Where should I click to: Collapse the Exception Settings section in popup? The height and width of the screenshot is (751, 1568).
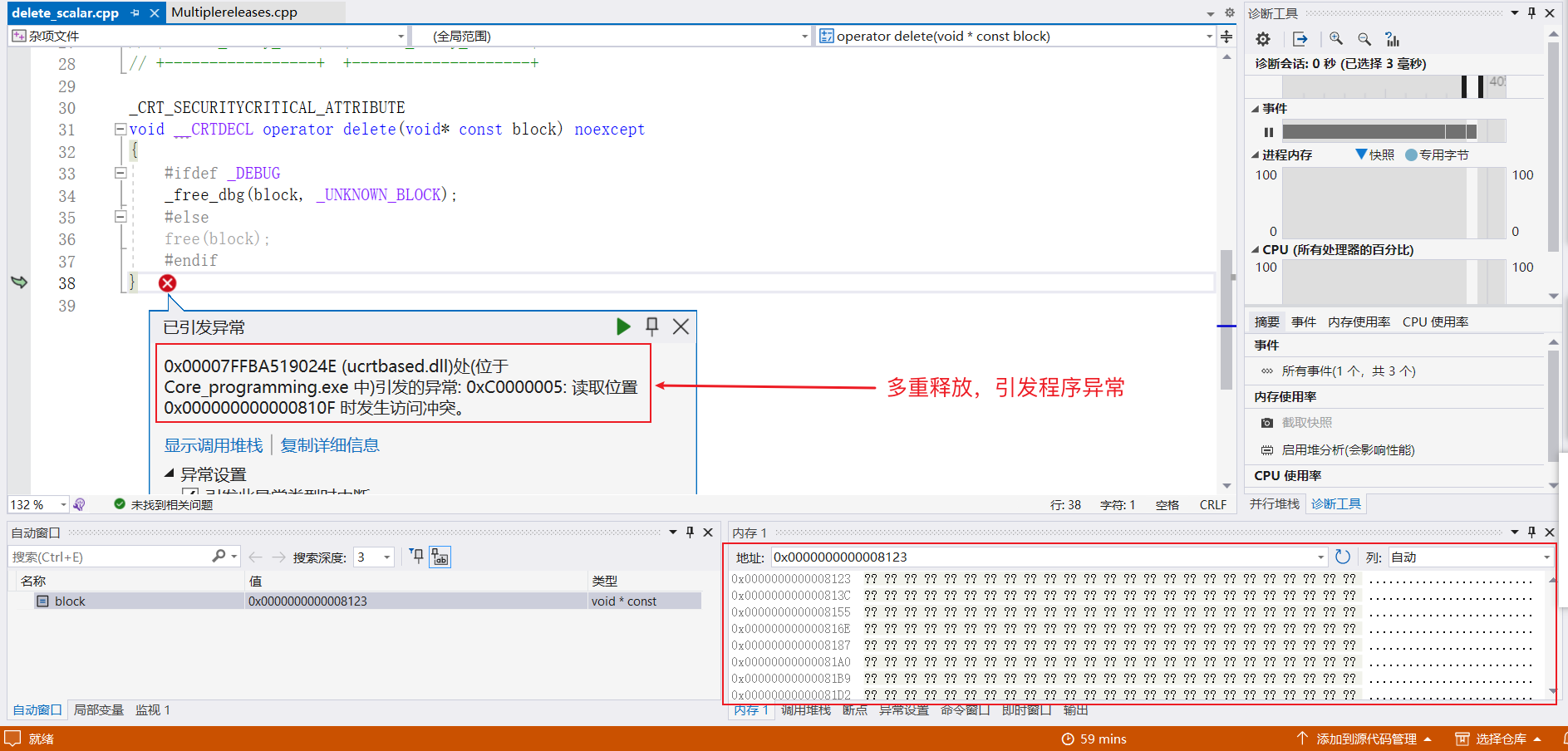click(x=170, y=474)
